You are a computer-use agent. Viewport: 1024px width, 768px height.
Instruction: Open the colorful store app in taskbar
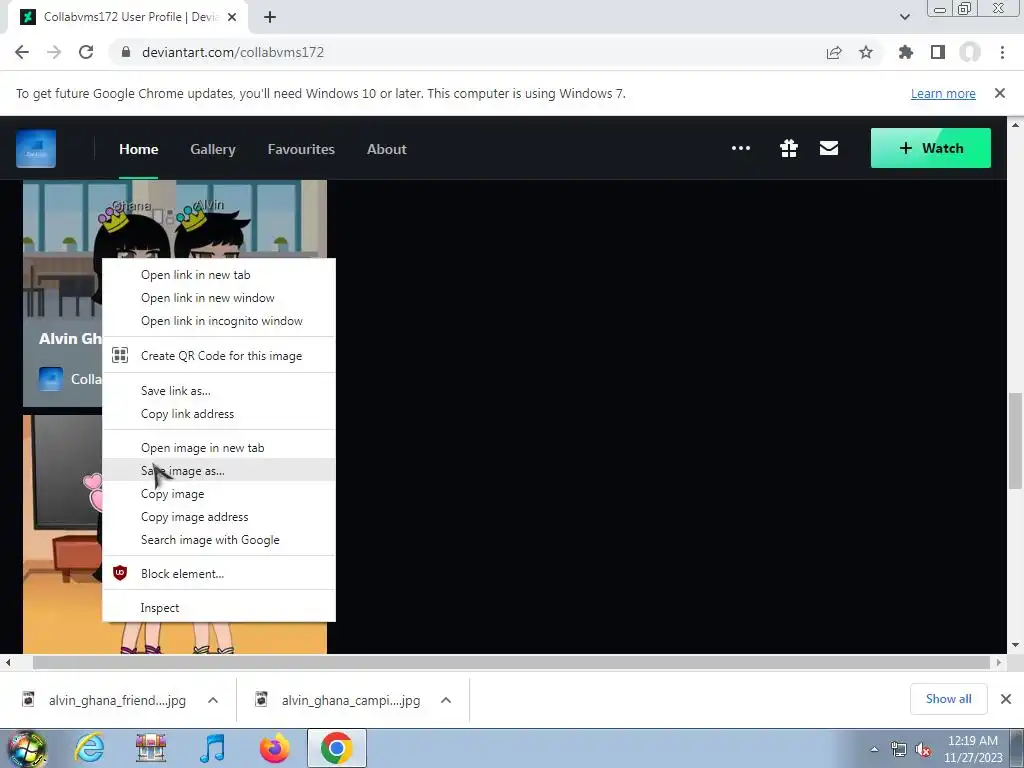click(151, 748)
